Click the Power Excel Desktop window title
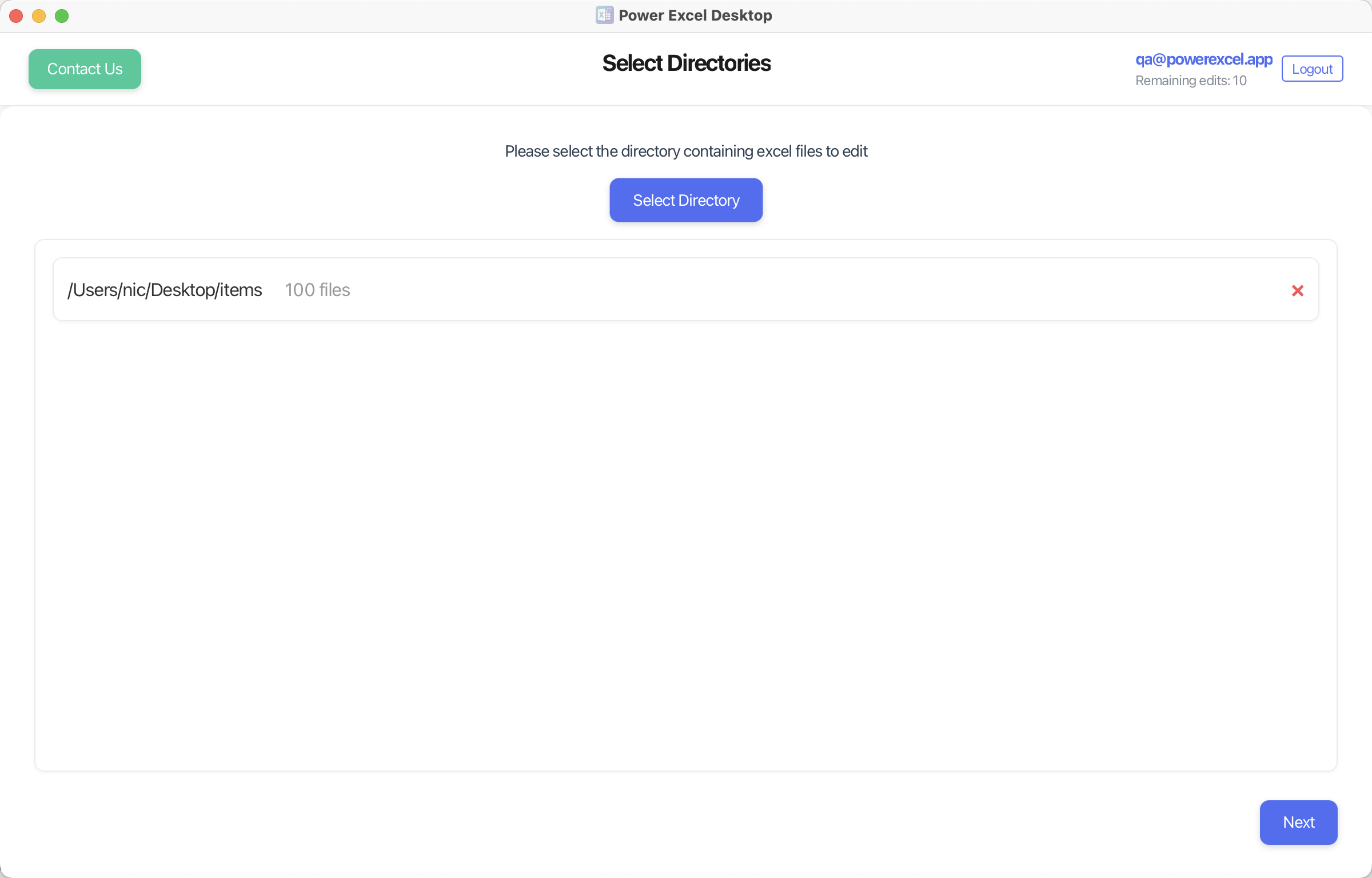Screen dimensions: 1372x878 coord(695,15)
